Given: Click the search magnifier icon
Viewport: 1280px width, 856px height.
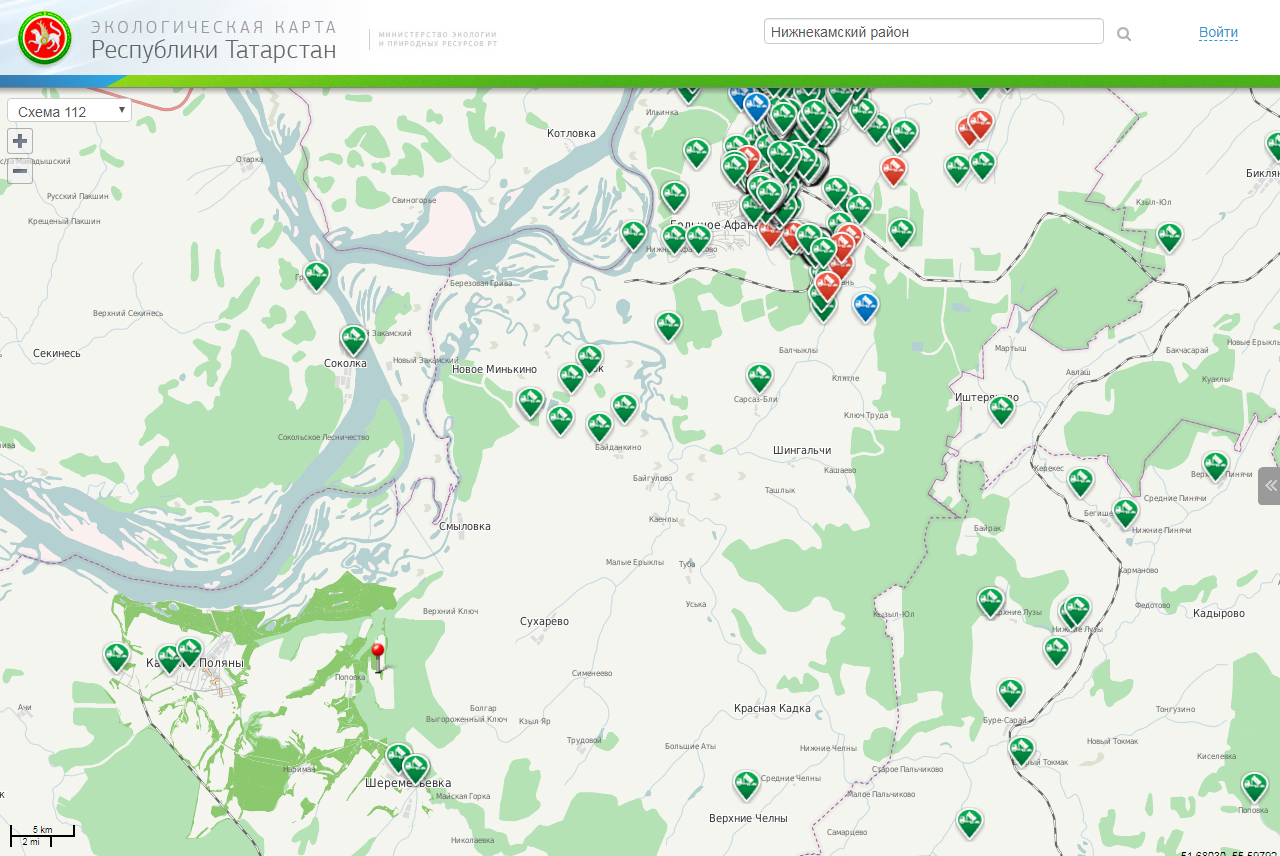Looking at the screenshot, I should pos(1124,34).
